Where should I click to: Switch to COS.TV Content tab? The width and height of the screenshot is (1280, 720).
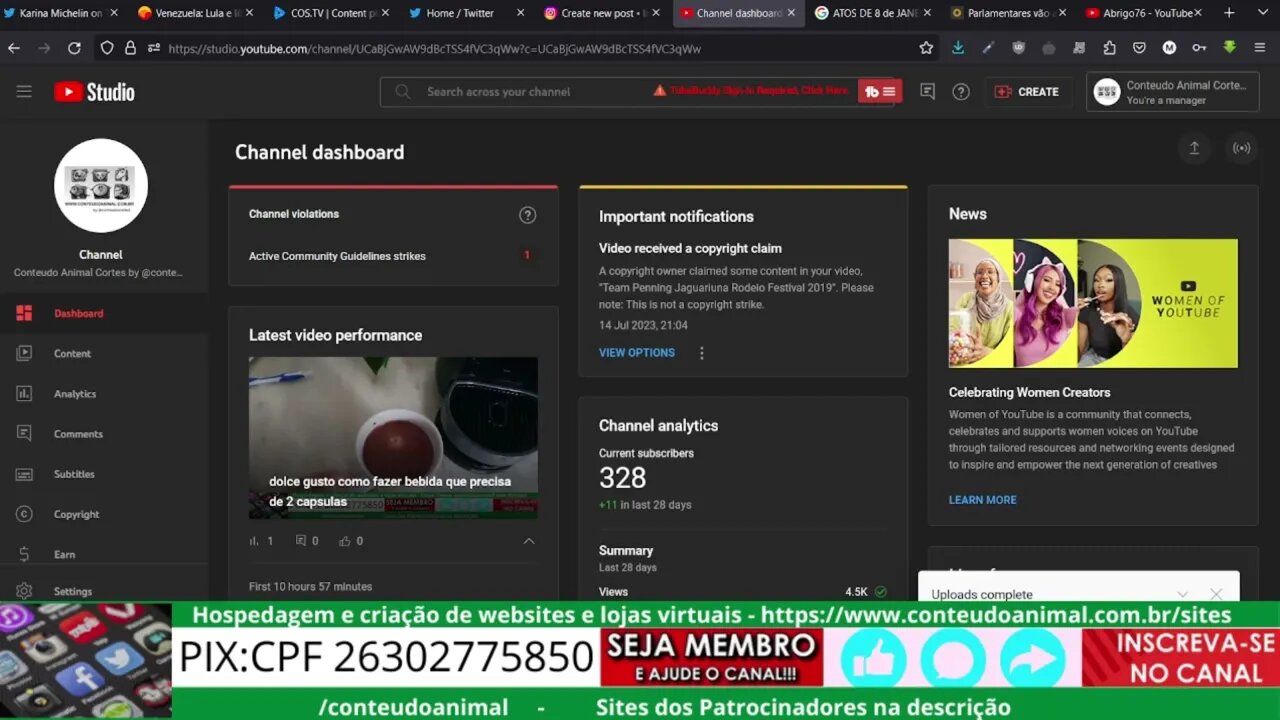(x=331, y=13)
